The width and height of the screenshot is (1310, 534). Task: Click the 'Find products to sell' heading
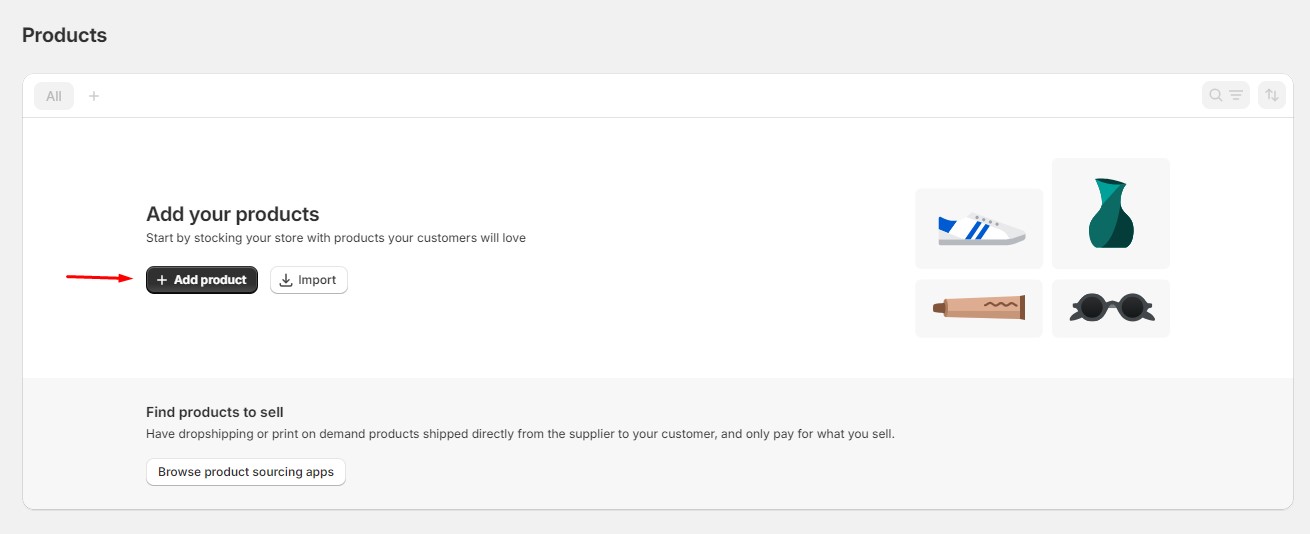point(215,412)
